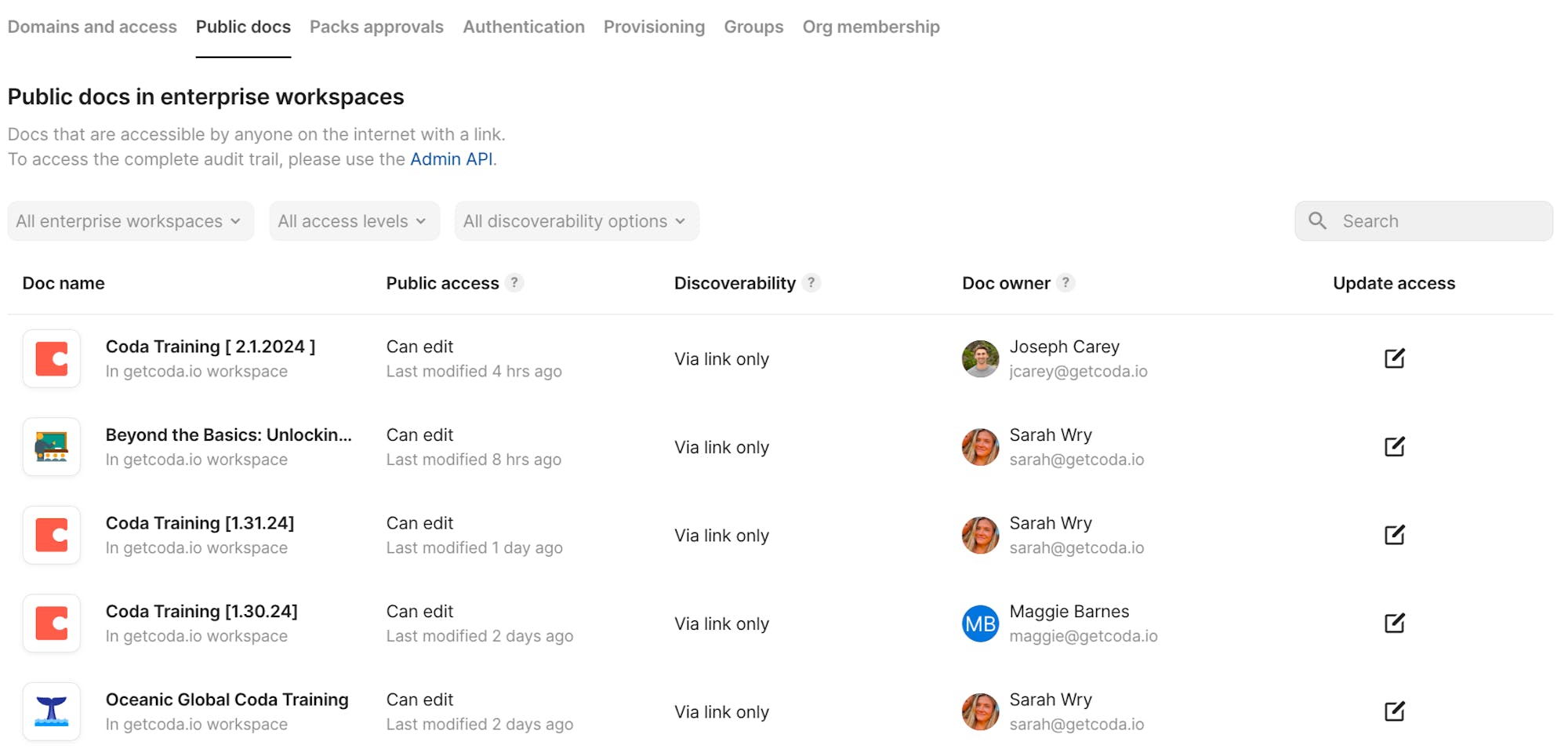
Task: Open Oceanic Global Coda Training doc name
Action: point(227,700)
